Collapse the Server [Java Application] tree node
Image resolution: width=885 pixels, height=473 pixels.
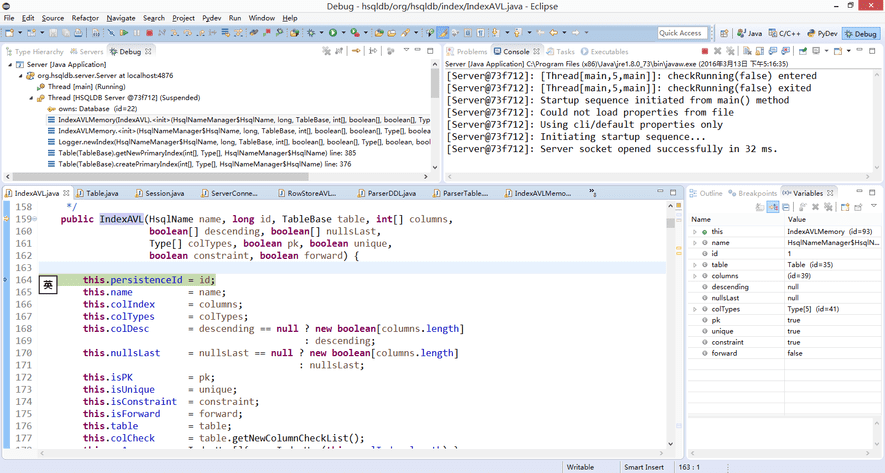[11, 65]
